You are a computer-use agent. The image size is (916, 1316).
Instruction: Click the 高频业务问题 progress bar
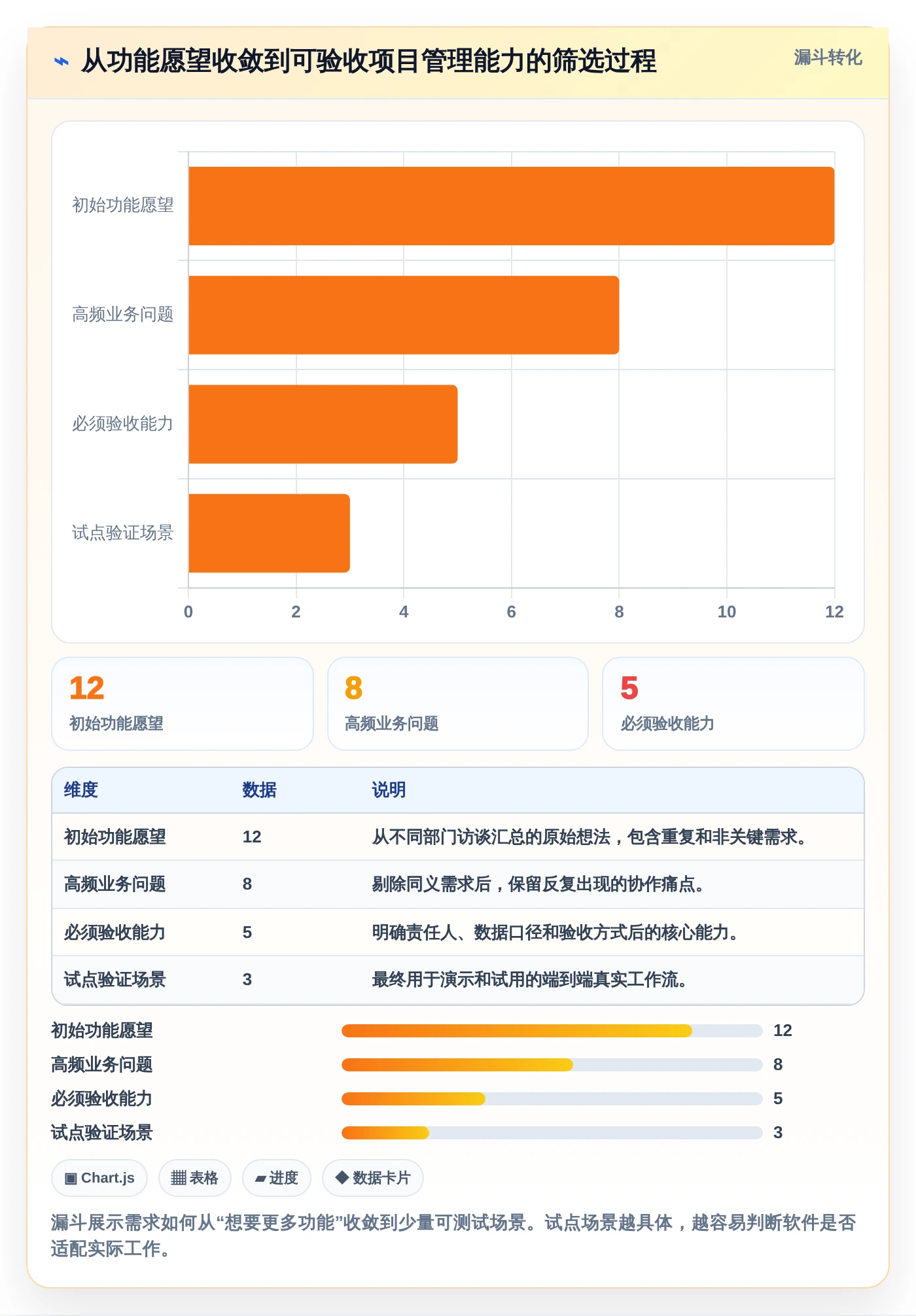point(552,1065)
